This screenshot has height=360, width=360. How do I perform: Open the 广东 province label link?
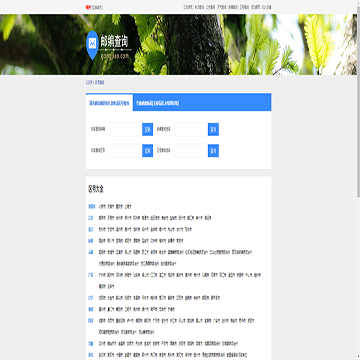click(x=91, y=275)
